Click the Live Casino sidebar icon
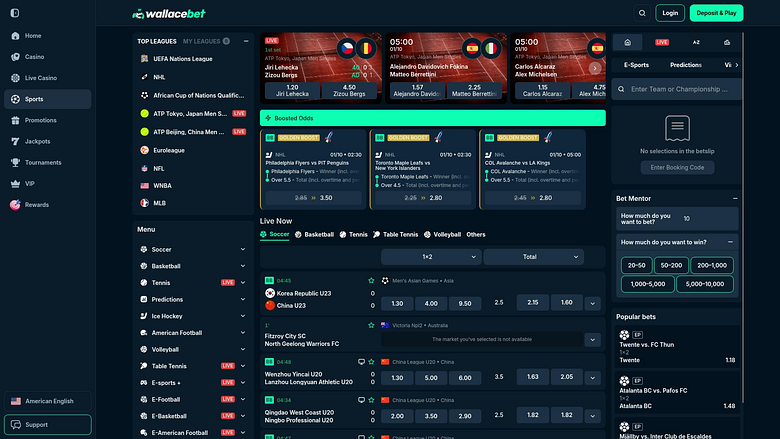The width and height of the screenshot is (780, 439). (x=15, y=78)
